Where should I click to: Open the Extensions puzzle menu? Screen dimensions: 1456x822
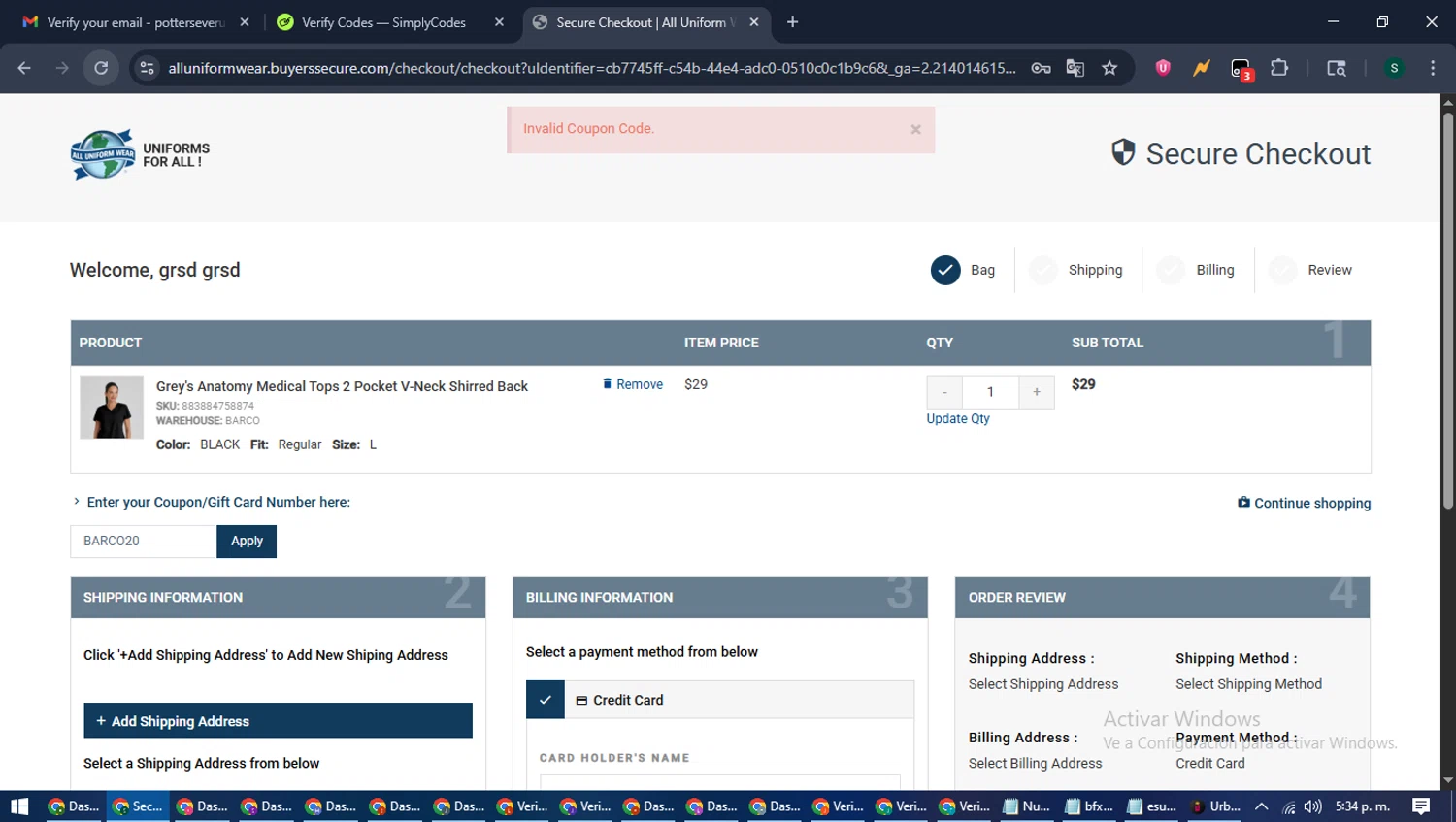click(x=1279, y=68)
